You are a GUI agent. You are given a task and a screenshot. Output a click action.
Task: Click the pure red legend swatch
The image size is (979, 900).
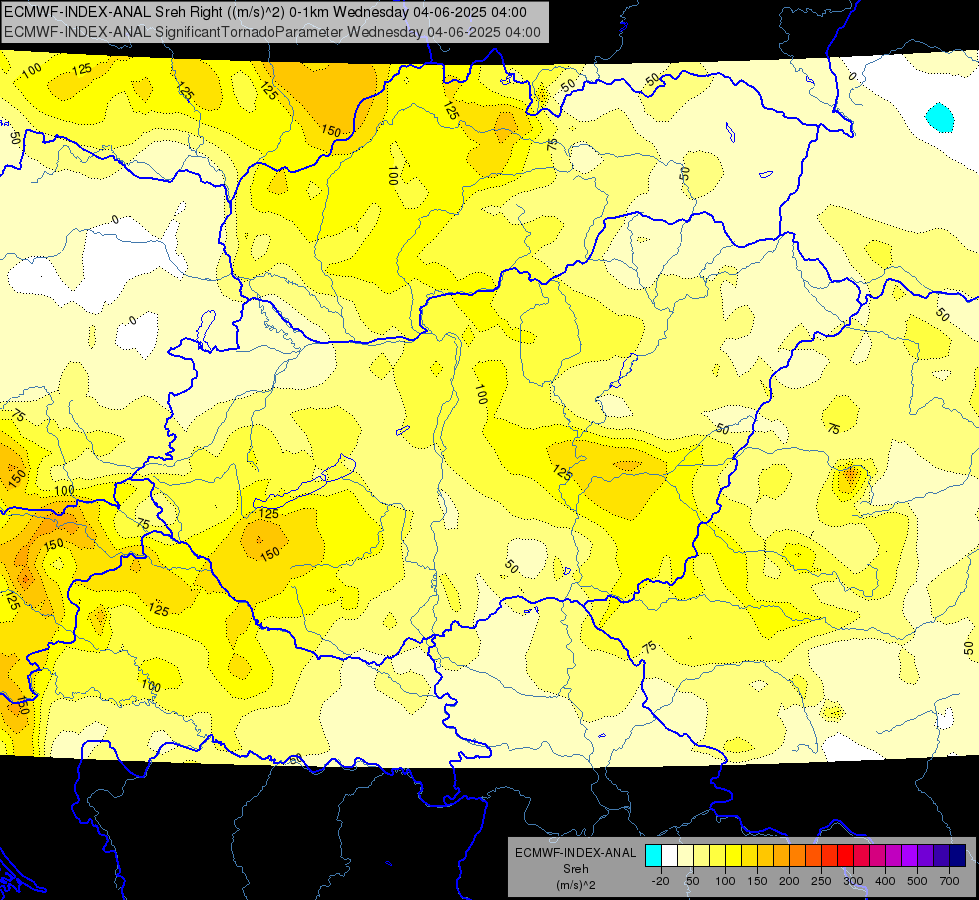(845, 855)
